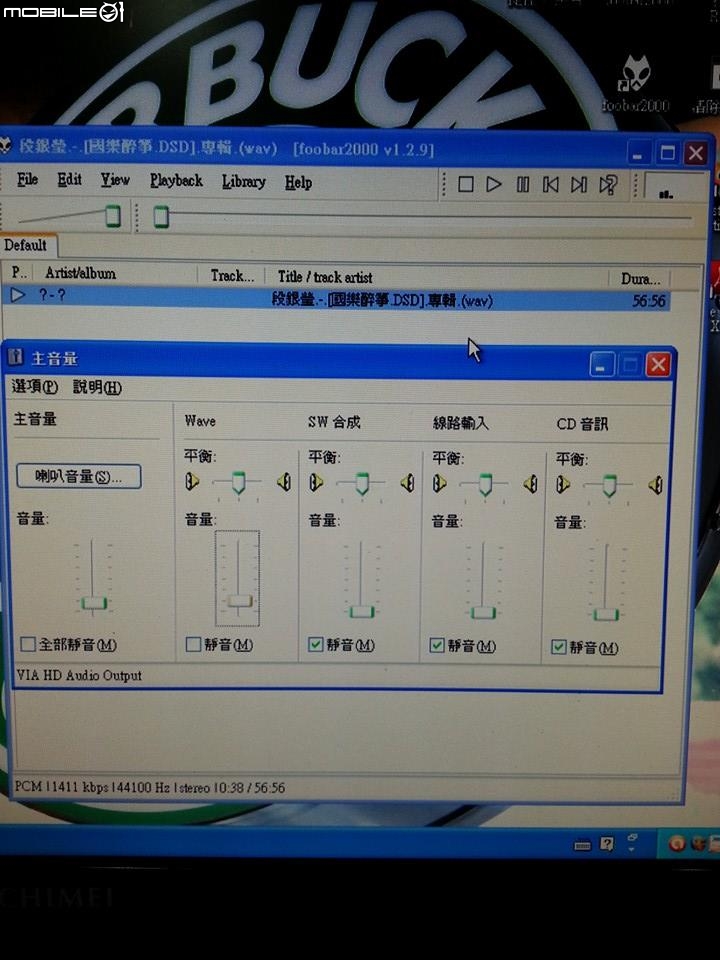The height and width of the screenshot is (960, 720).
Task: Go to previous track in foobar2000
Action: [x=550, y=185]
